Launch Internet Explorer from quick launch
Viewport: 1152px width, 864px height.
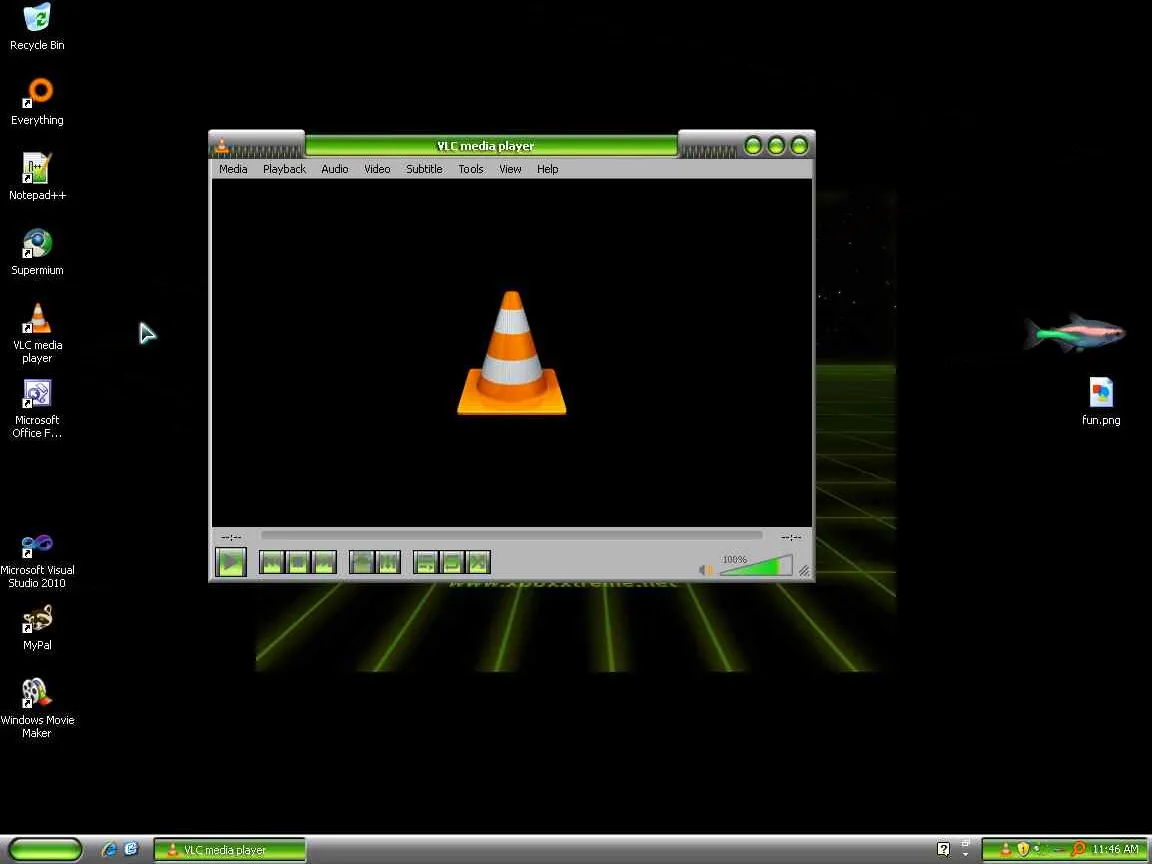[x=109, y=849]
